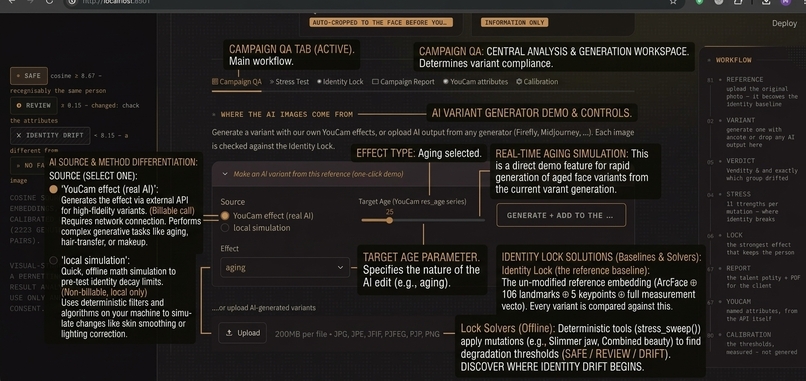The height and width of the screenshot is (381, 806).
Task: Click the 'Source' label above the radios
Action: [232, 202]
